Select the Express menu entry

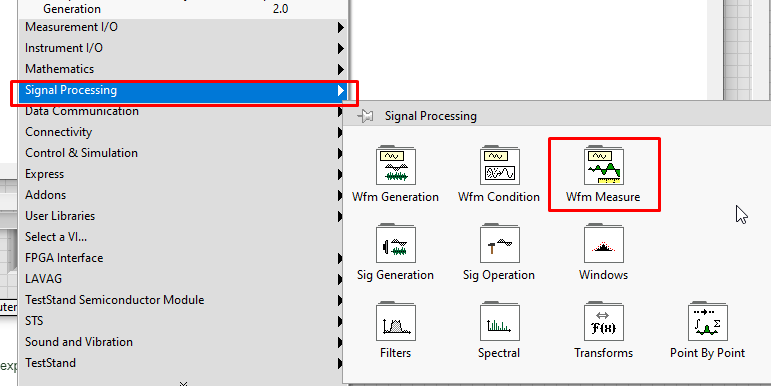(x=182, y=174)
